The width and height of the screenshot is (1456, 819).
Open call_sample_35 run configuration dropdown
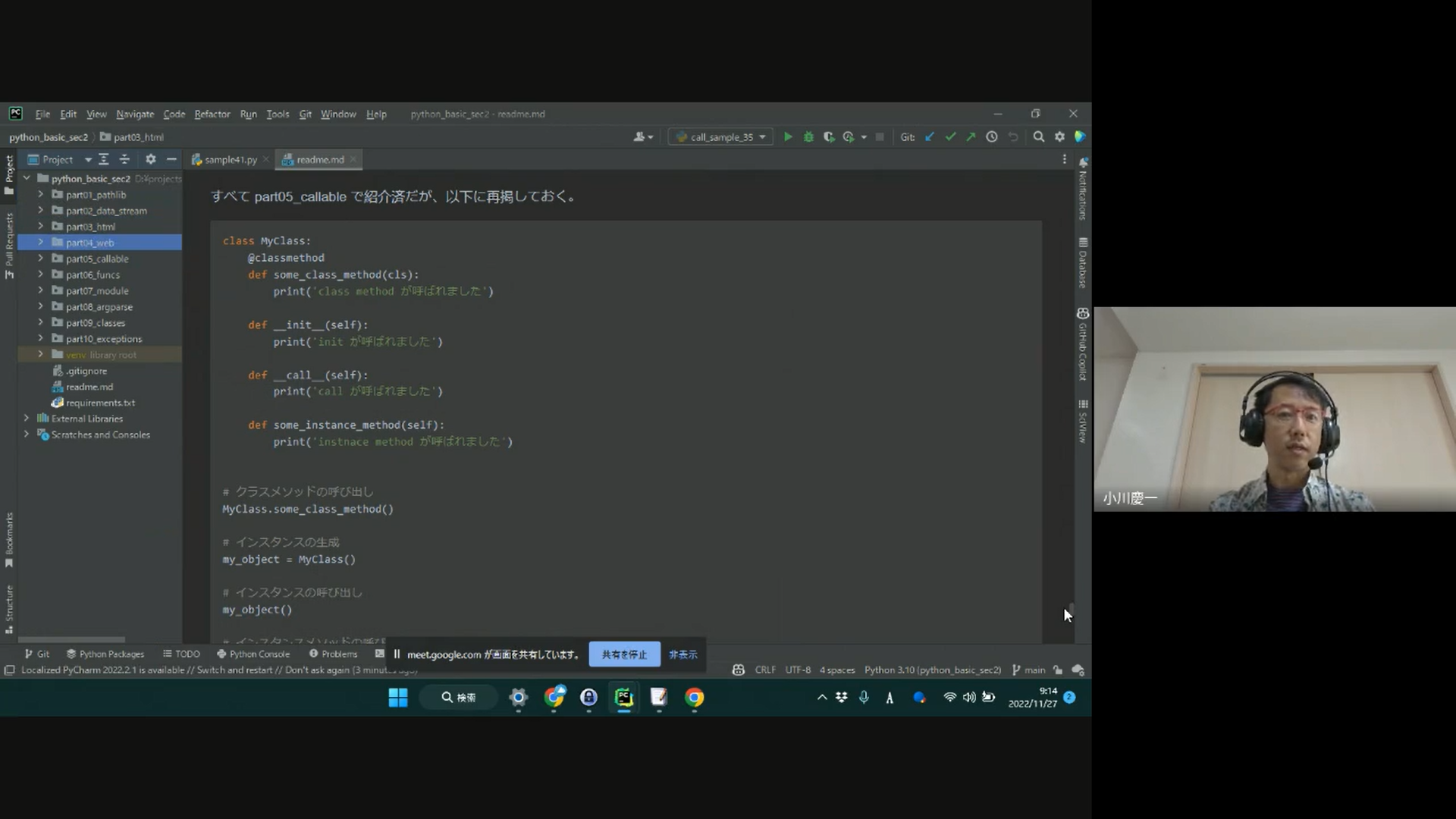tap(720, 137)
